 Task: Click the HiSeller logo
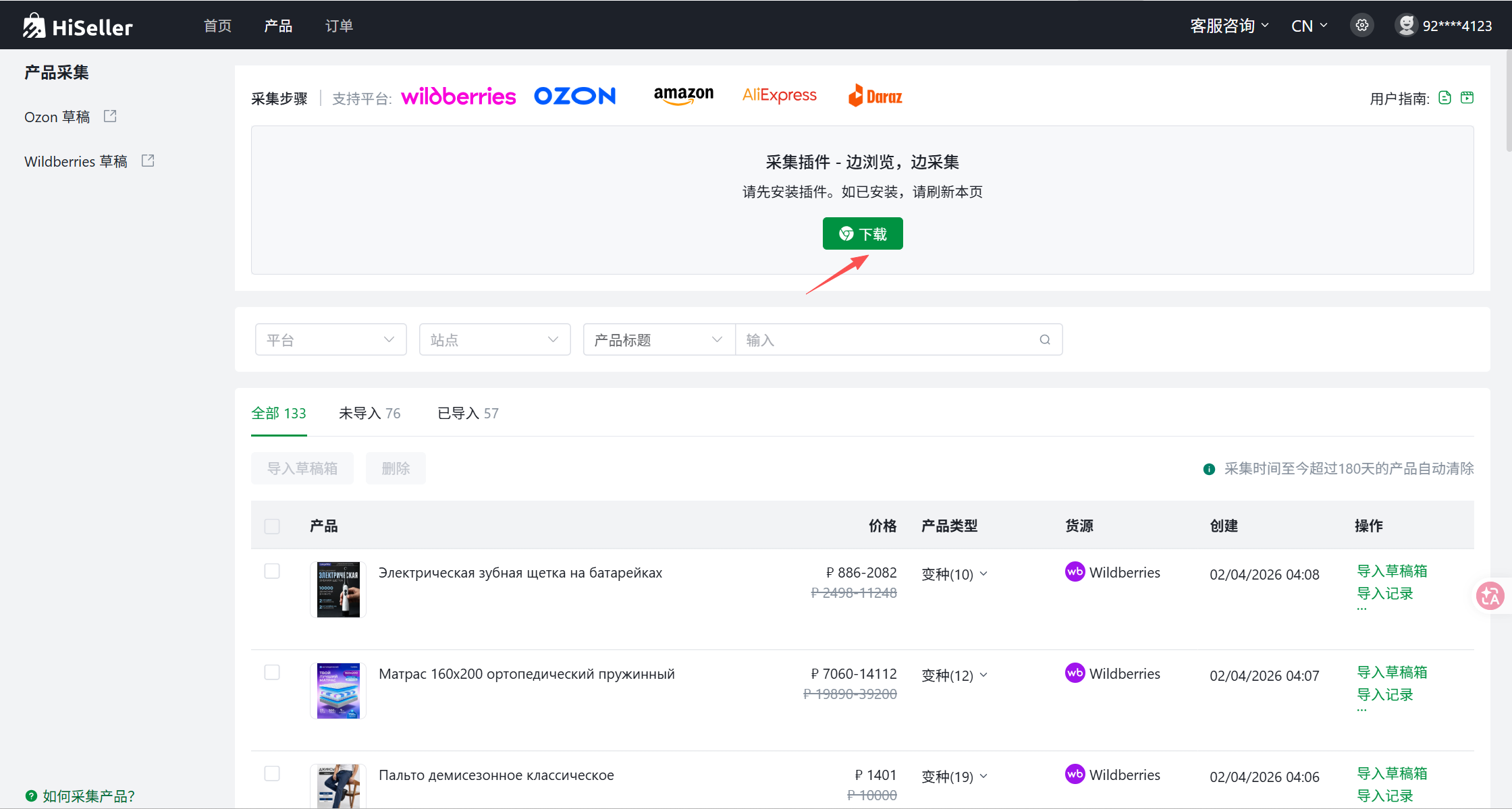click(x=78, y=26)
